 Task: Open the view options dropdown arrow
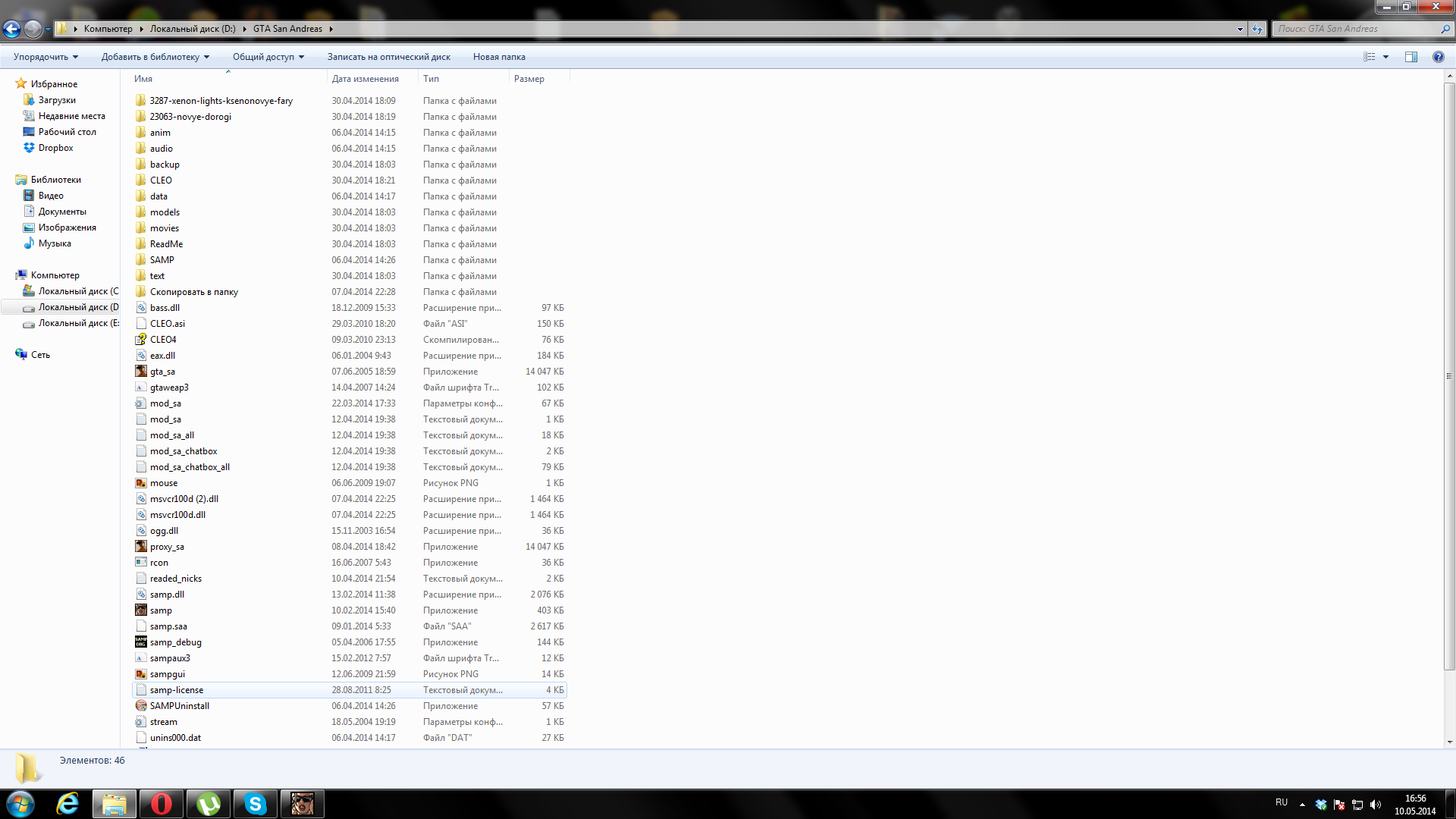[1385, 57]
